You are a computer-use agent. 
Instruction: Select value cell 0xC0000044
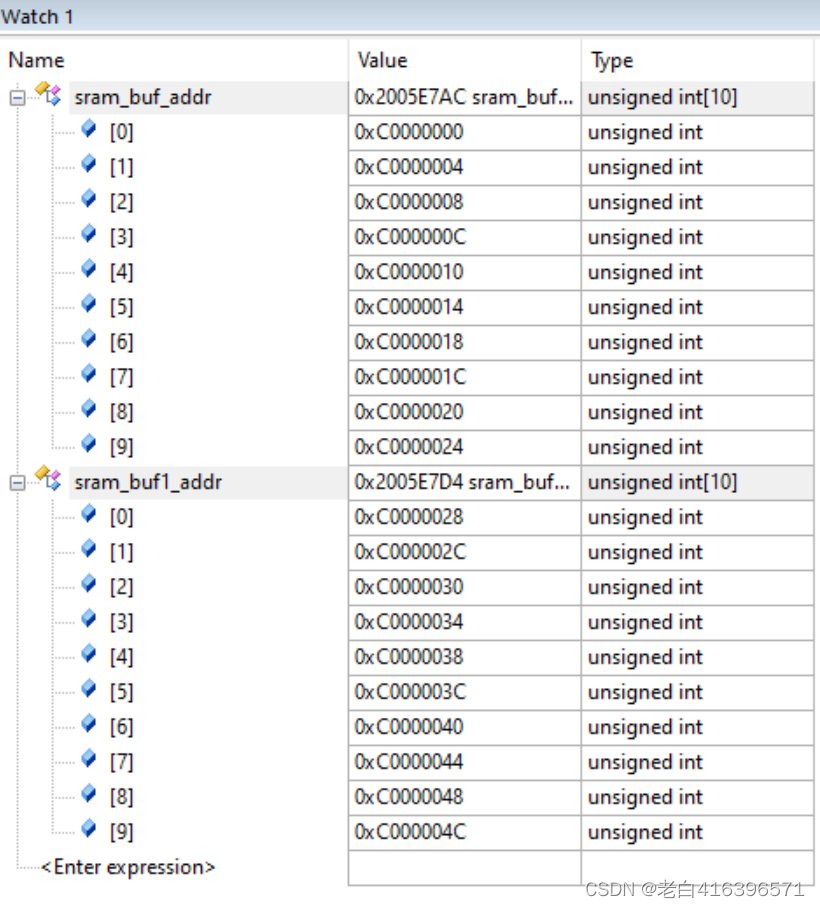(464, 762)
